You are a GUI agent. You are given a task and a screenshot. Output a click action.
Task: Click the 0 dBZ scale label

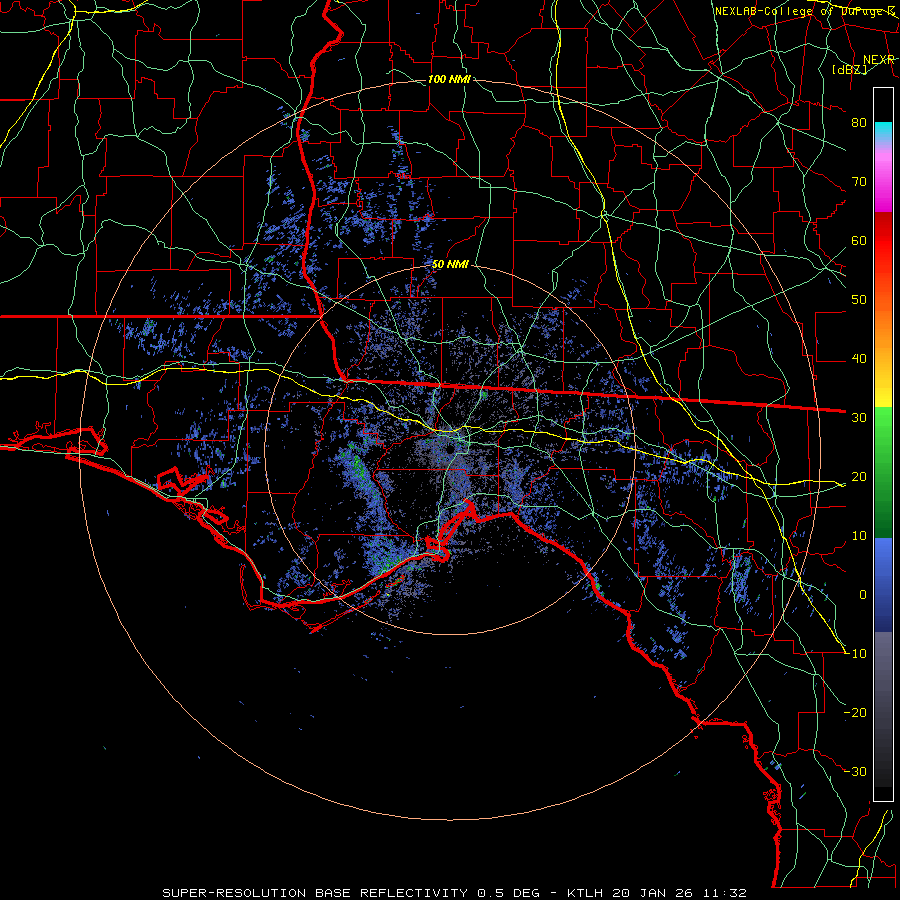(863, 595)
